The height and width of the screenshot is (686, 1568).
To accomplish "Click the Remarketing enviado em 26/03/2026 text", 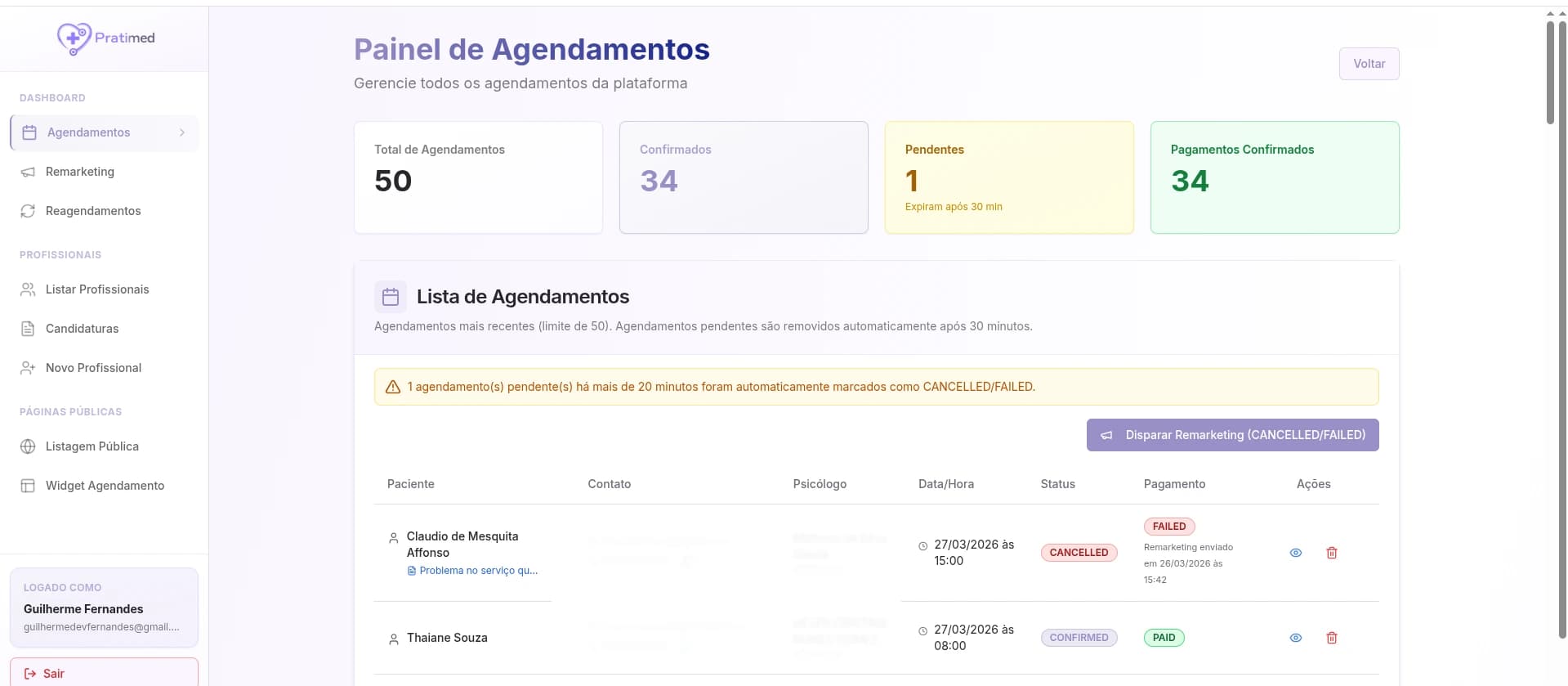I will point(1188,563).
